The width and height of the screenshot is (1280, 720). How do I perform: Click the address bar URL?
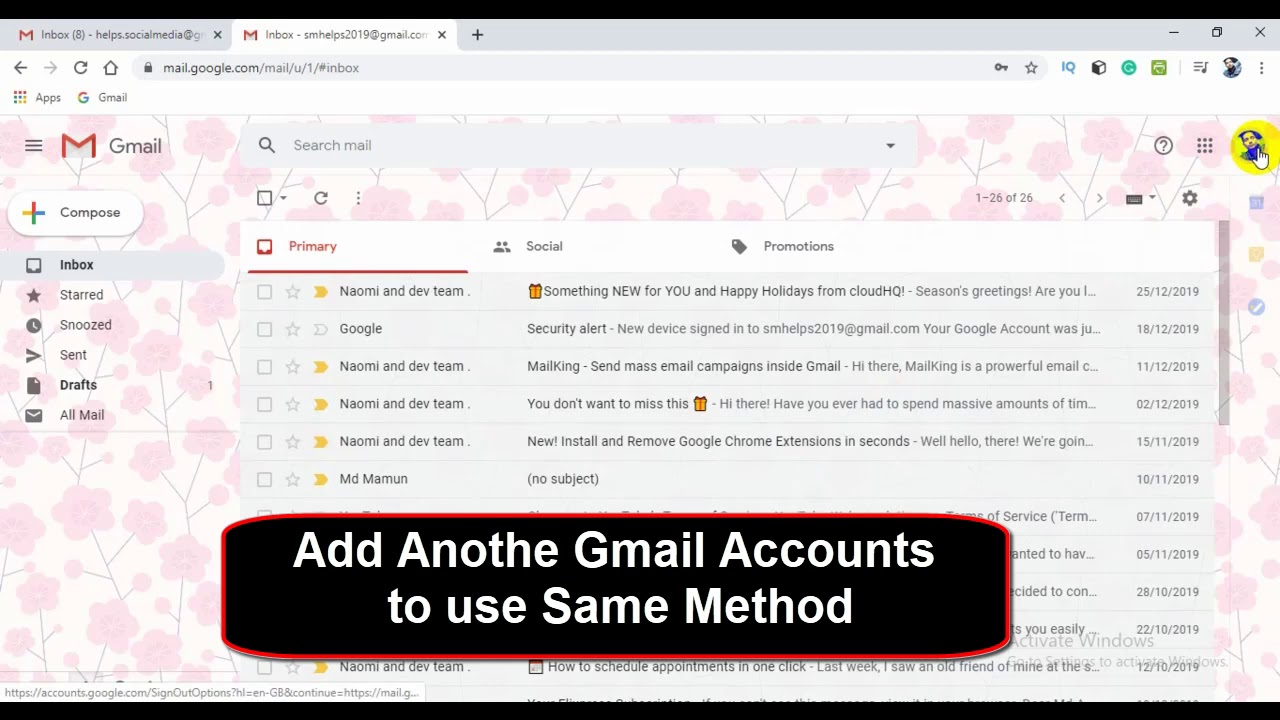coord(261,68)
